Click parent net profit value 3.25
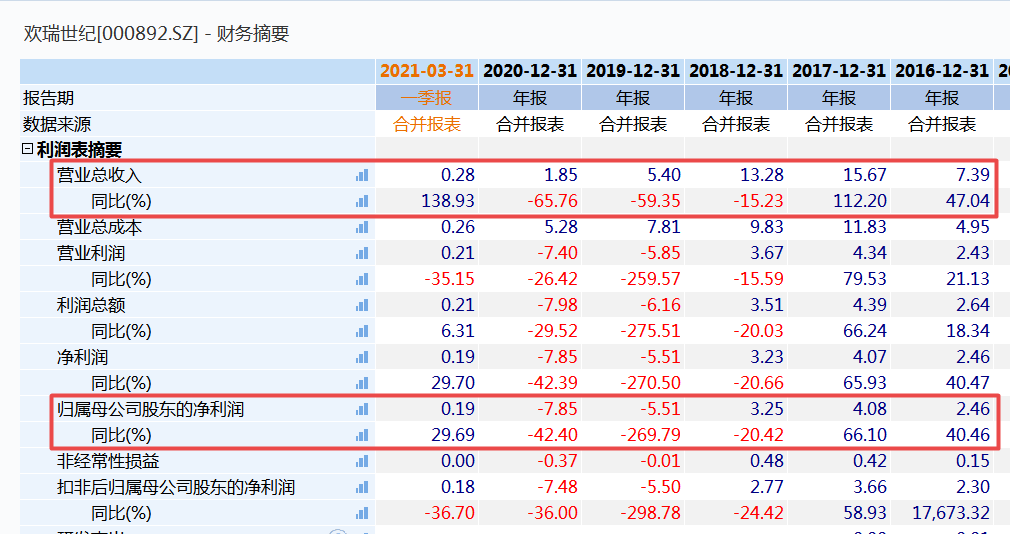The image size is (1010, 534). 767,409
